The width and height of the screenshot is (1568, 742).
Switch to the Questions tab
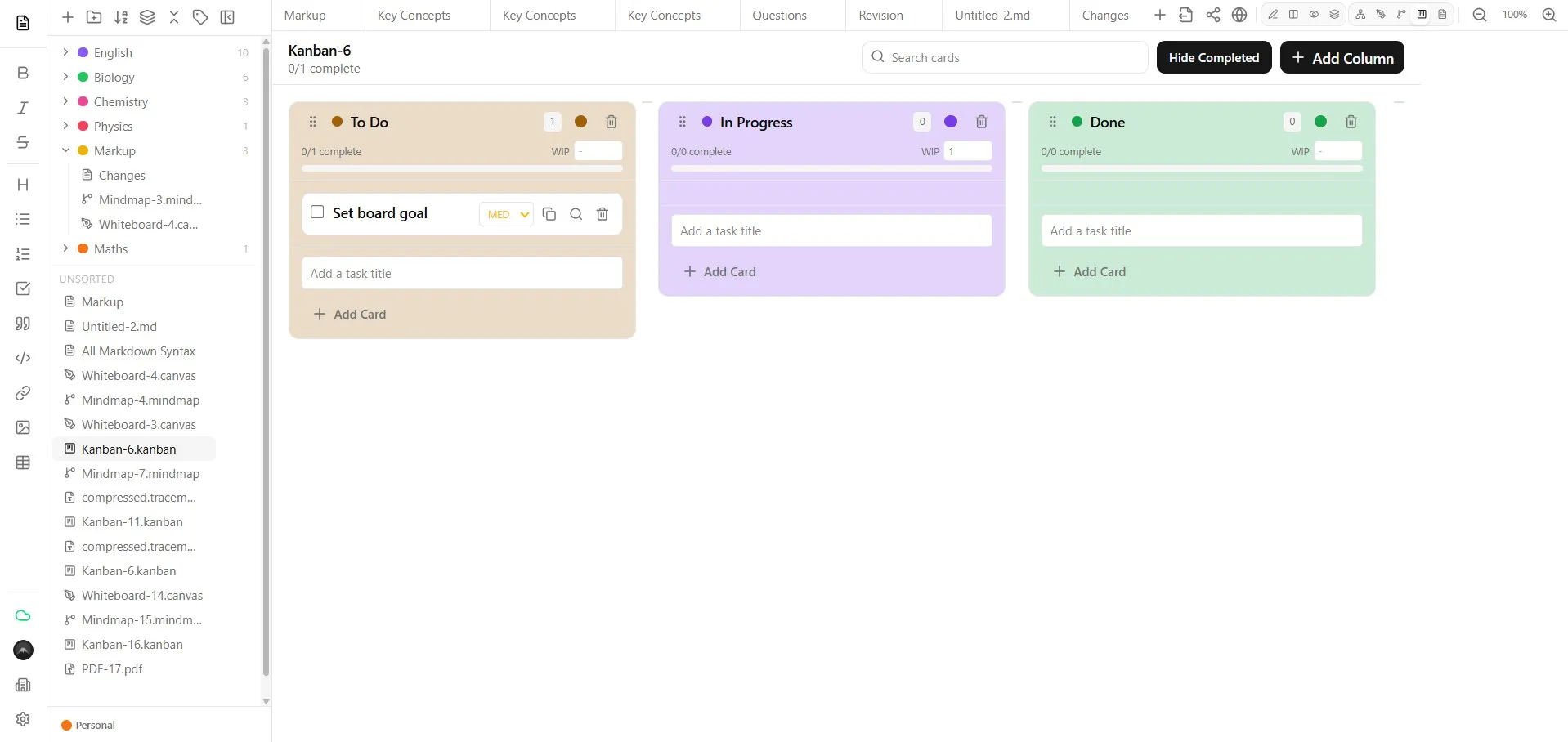(x=779, y=16)
